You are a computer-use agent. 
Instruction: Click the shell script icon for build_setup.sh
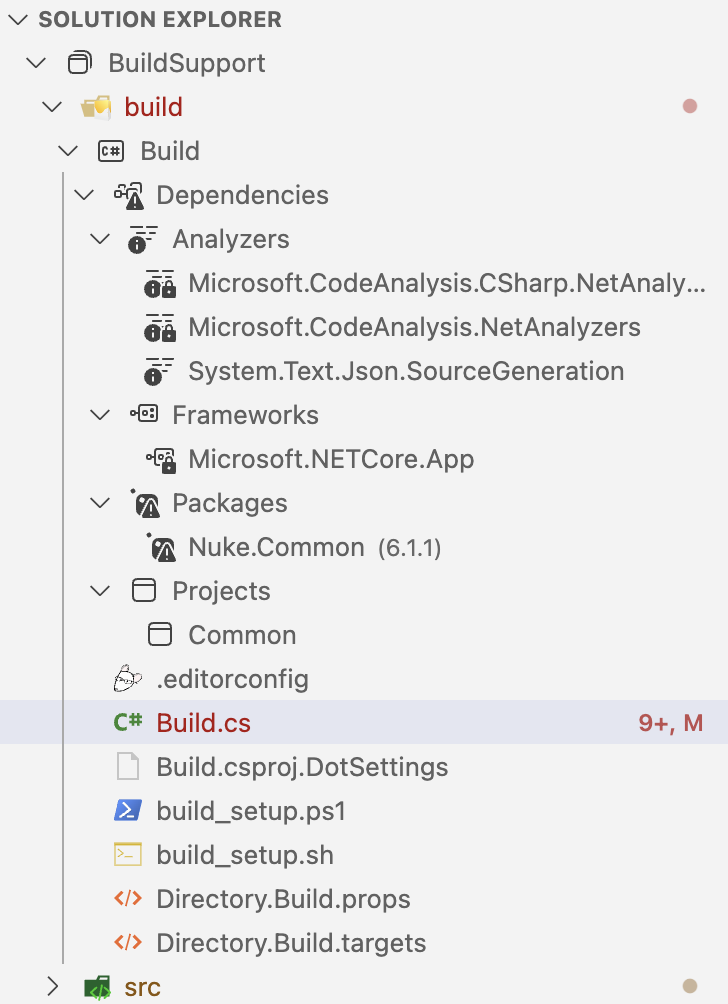pos(129,855)
